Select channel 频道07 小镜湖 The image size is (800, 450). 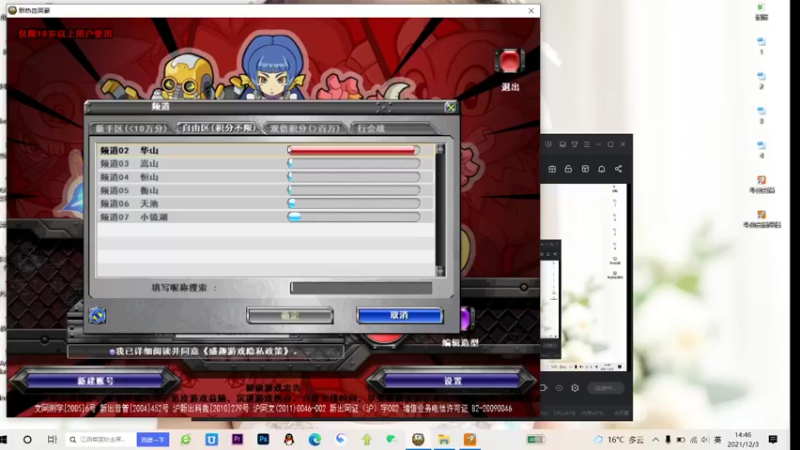[265, 216]
